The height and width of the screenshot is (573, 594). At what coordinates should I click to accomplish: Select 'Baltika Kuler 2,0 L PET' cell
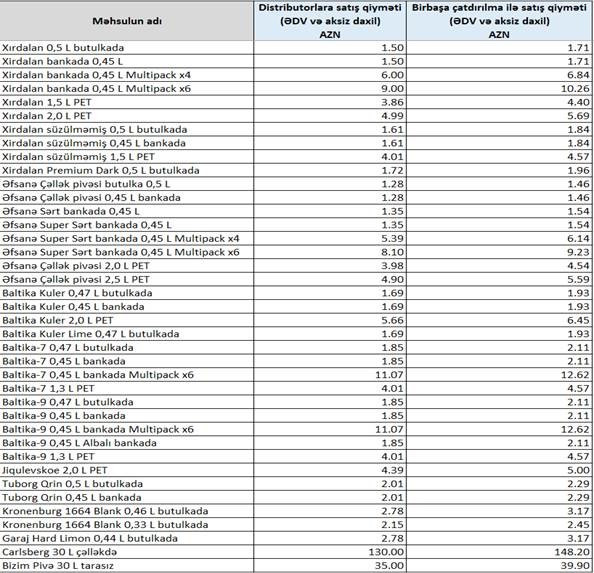(127, 320)
